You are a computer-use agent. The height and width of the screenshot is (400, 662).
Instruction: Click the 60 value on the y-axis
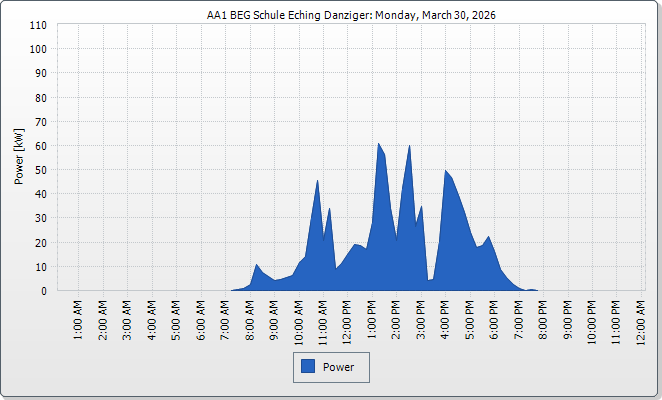coord(41,146)
